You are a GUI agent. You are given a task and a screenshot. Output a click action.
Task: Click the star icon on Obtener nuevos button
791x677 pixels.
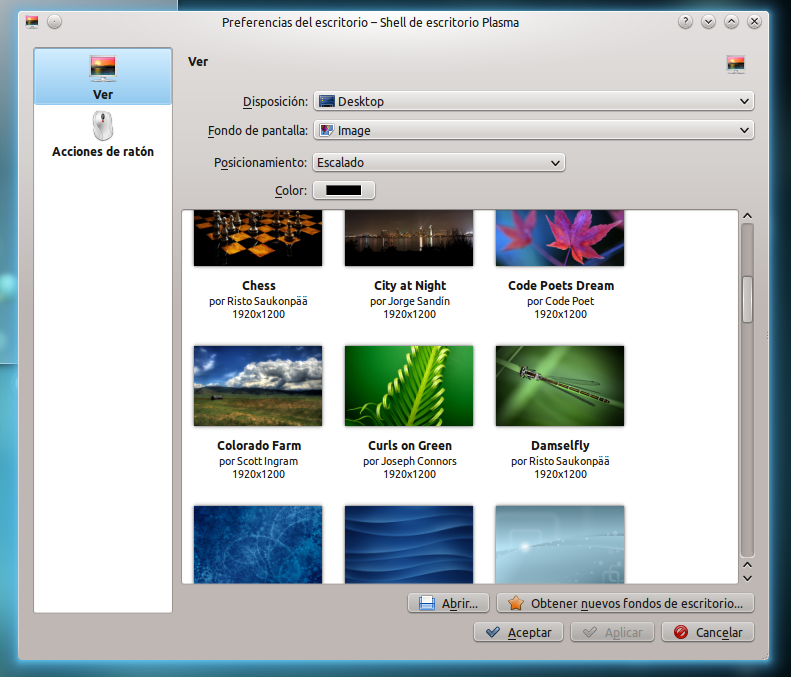[x=516, y=603]
